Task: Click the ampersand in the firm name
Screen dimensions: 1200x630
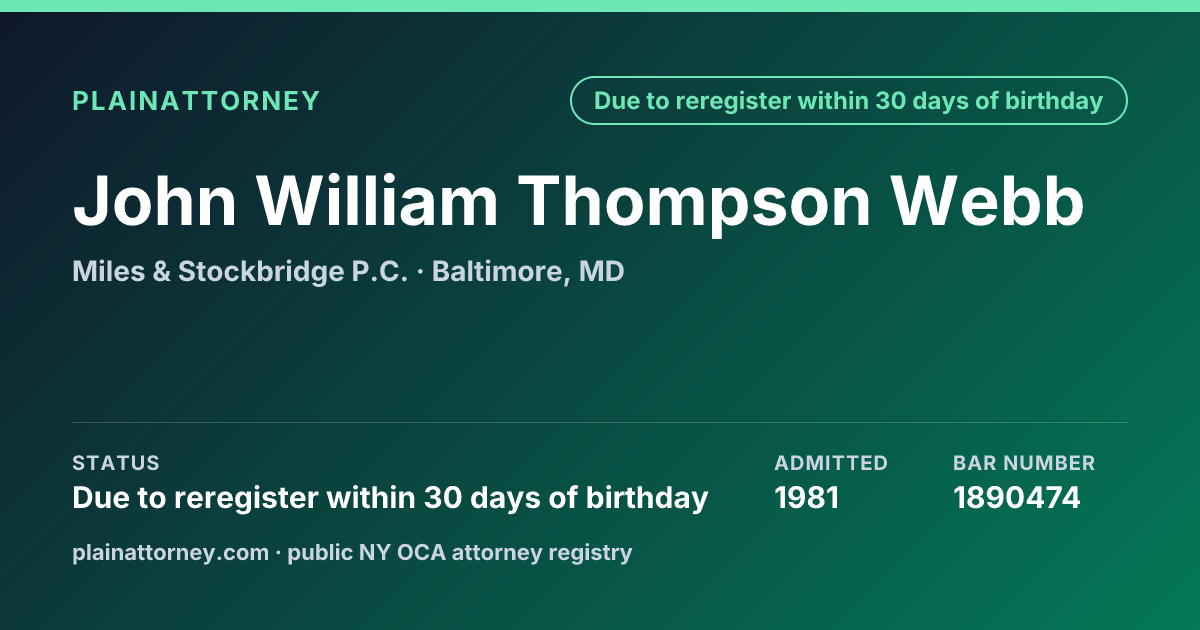Action: (159, 271)
